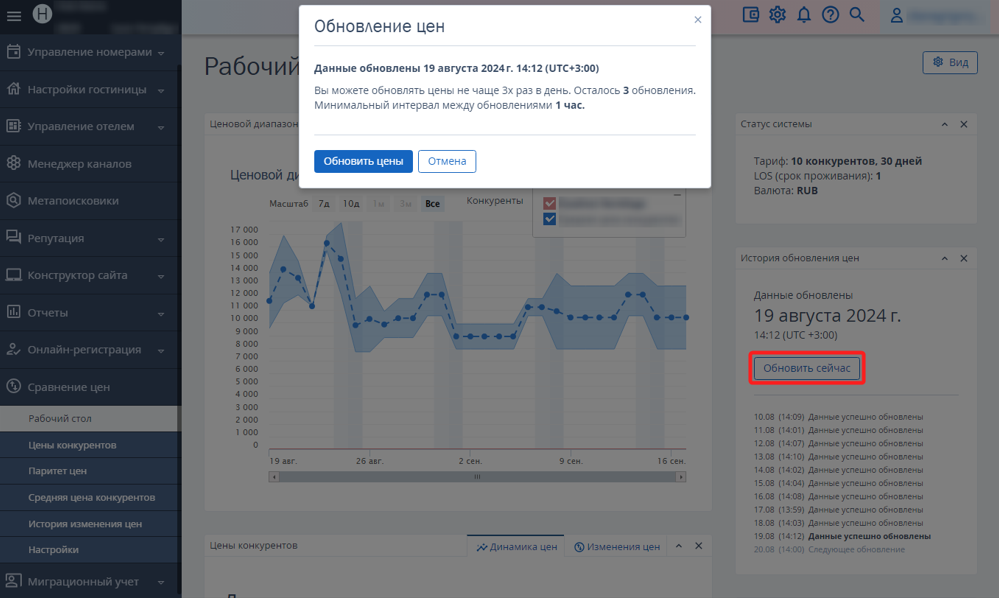Toggle the red competitor checkbox in the legend
The image size is (999, 598).
tap(550, 203)
